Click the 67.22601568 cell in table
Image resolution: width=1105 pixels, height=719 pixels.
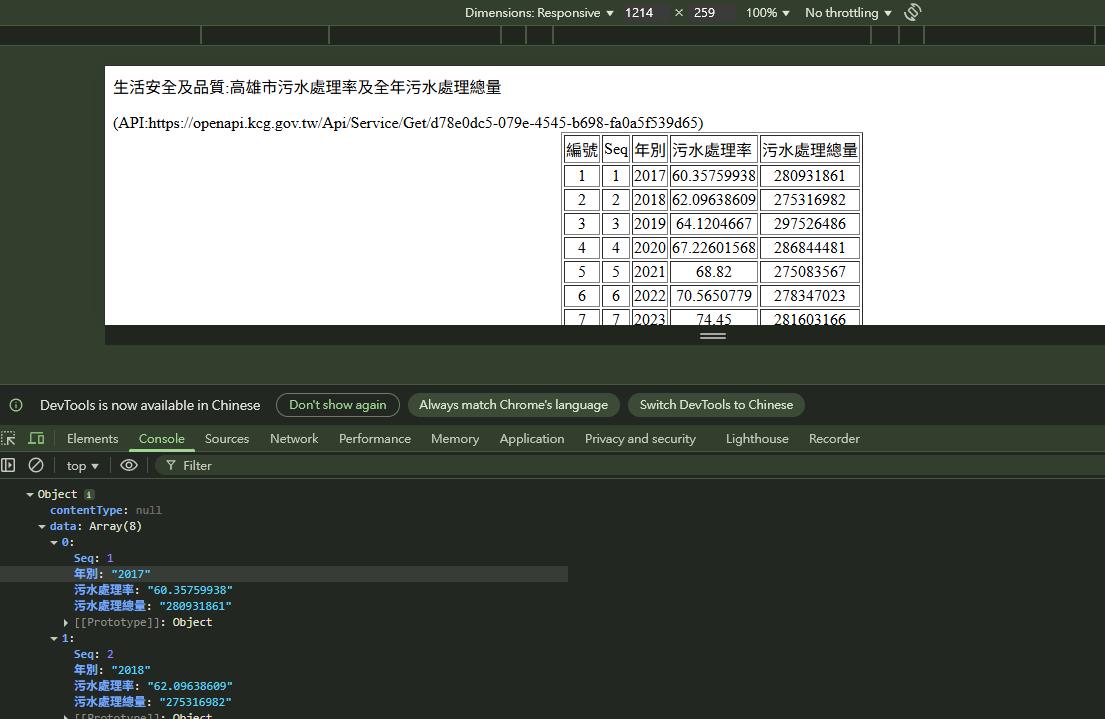click(713, 248)
